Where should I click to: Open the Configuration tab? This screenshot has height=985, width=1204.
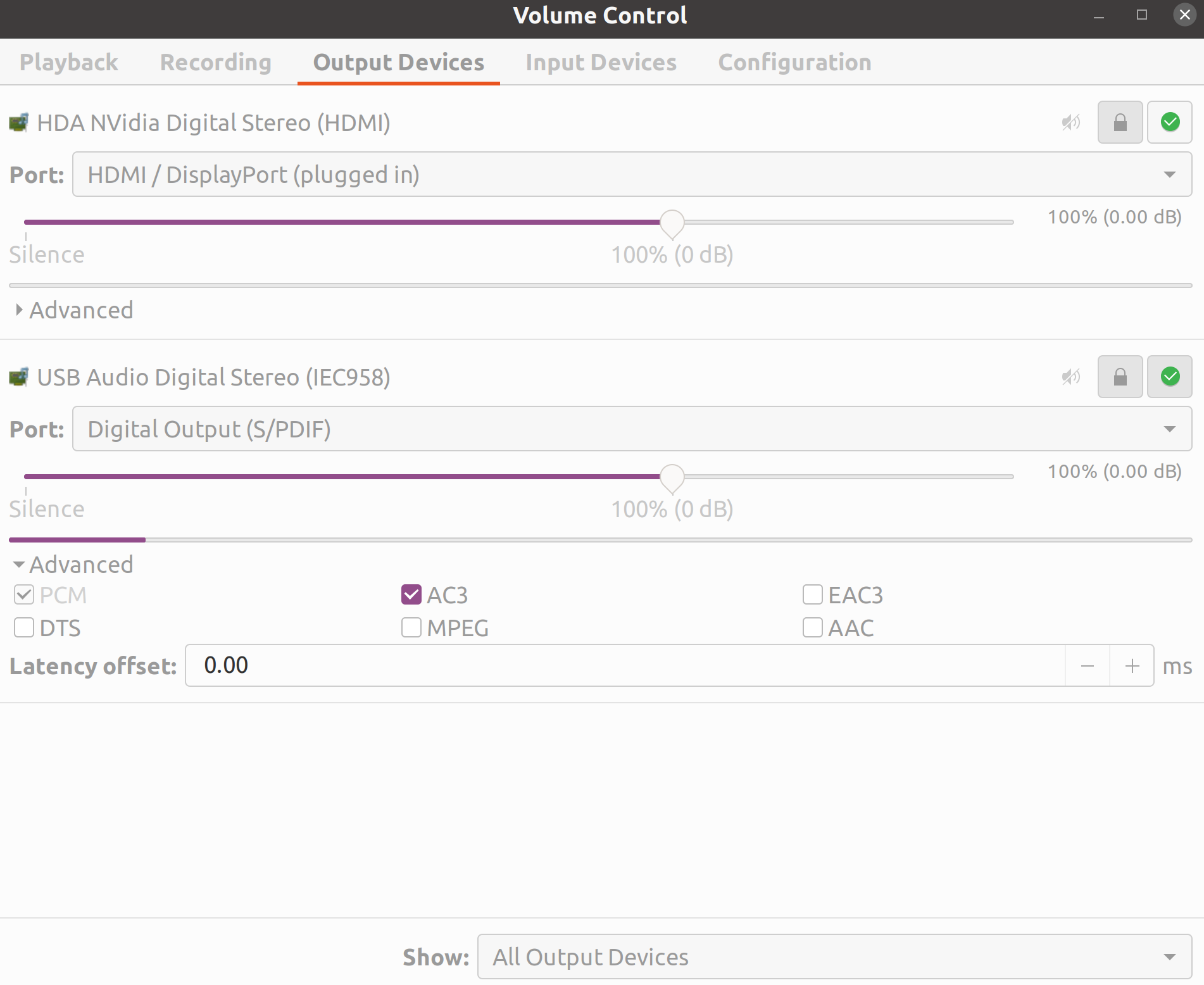794,62
